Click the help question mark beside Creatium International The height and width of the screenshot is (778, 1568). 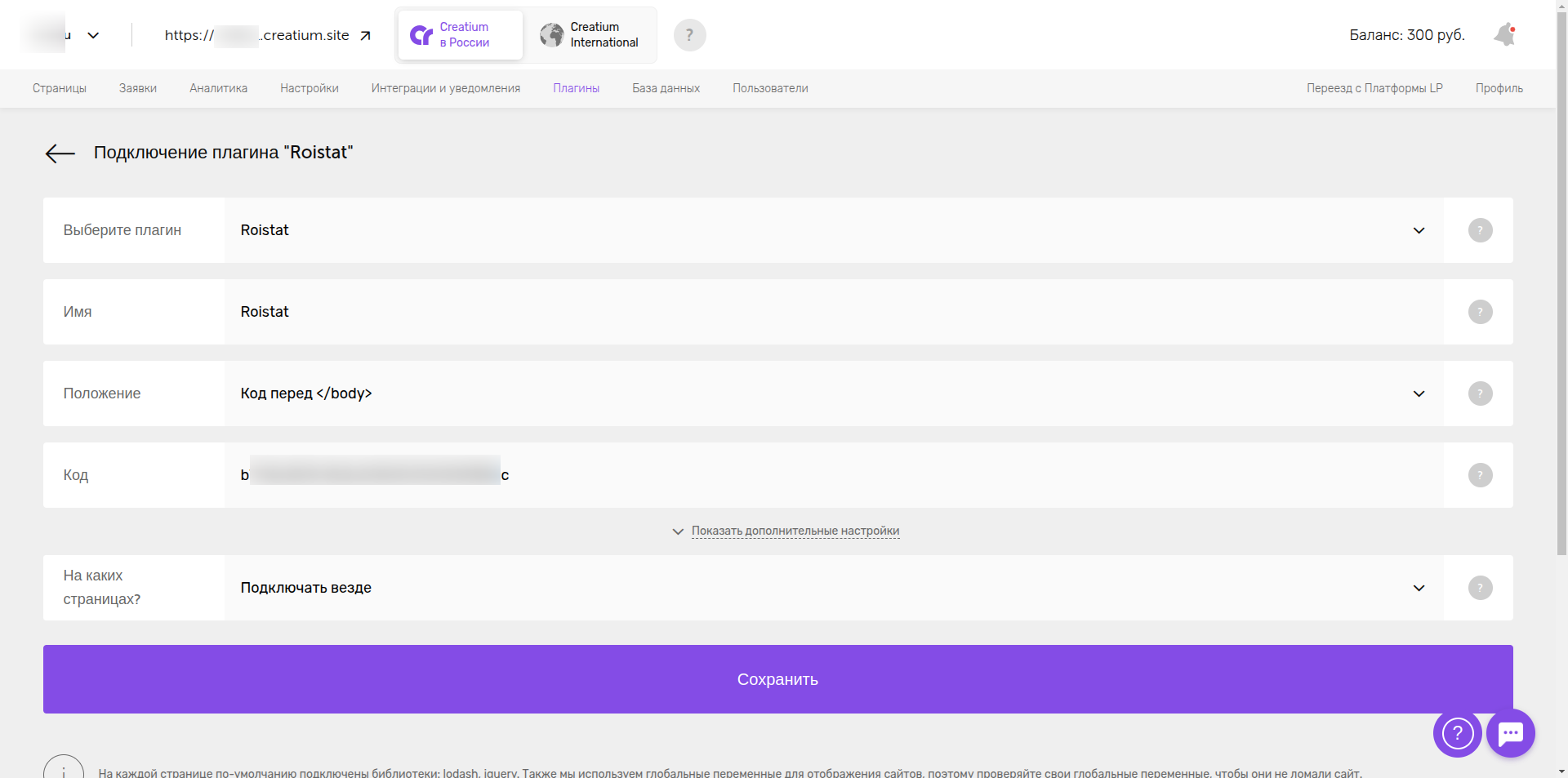[689, 35]
